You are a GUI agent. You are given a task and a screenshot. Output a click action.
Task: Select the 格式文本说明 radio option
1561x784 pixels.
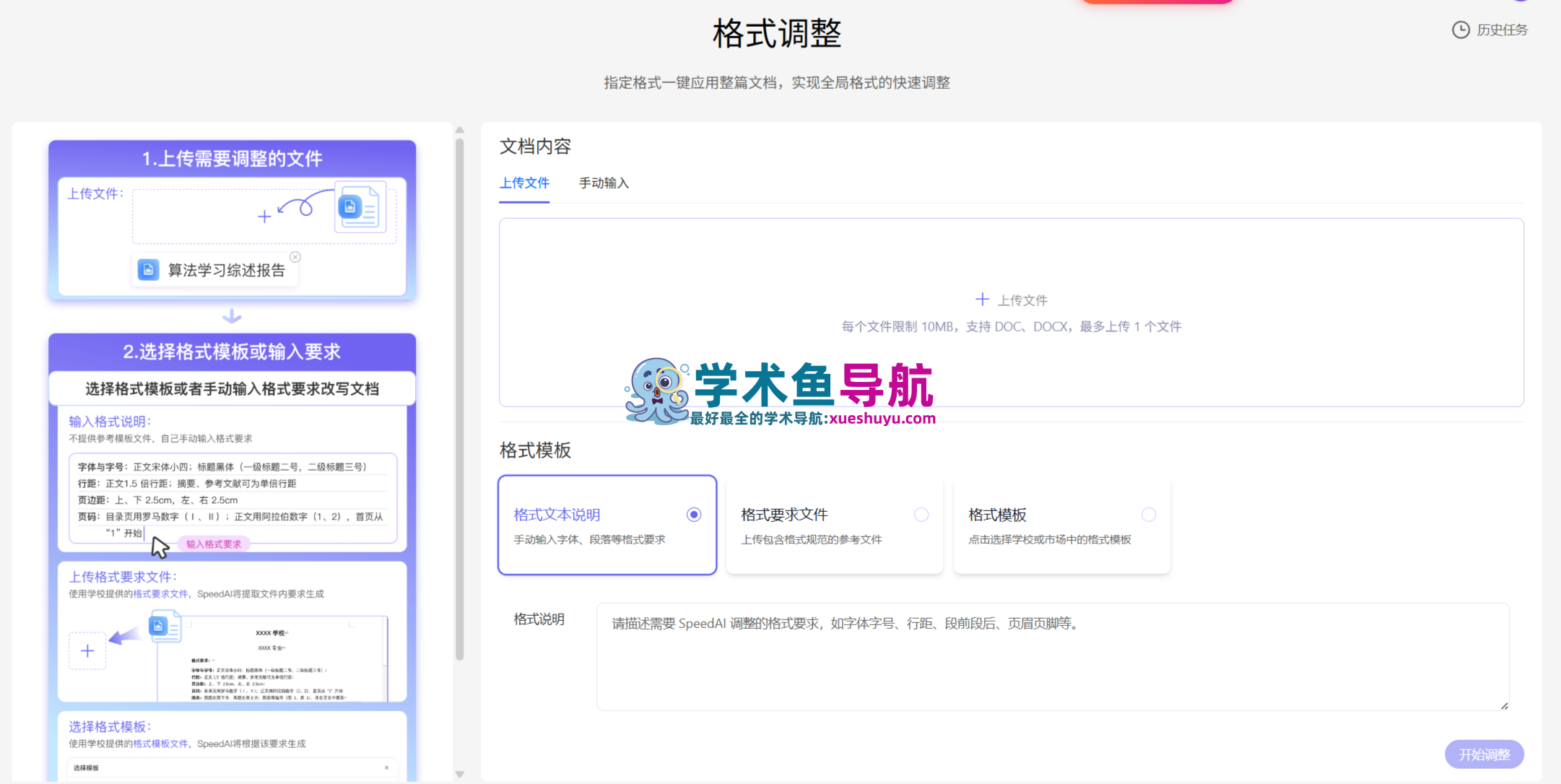(x=693, y=514)
